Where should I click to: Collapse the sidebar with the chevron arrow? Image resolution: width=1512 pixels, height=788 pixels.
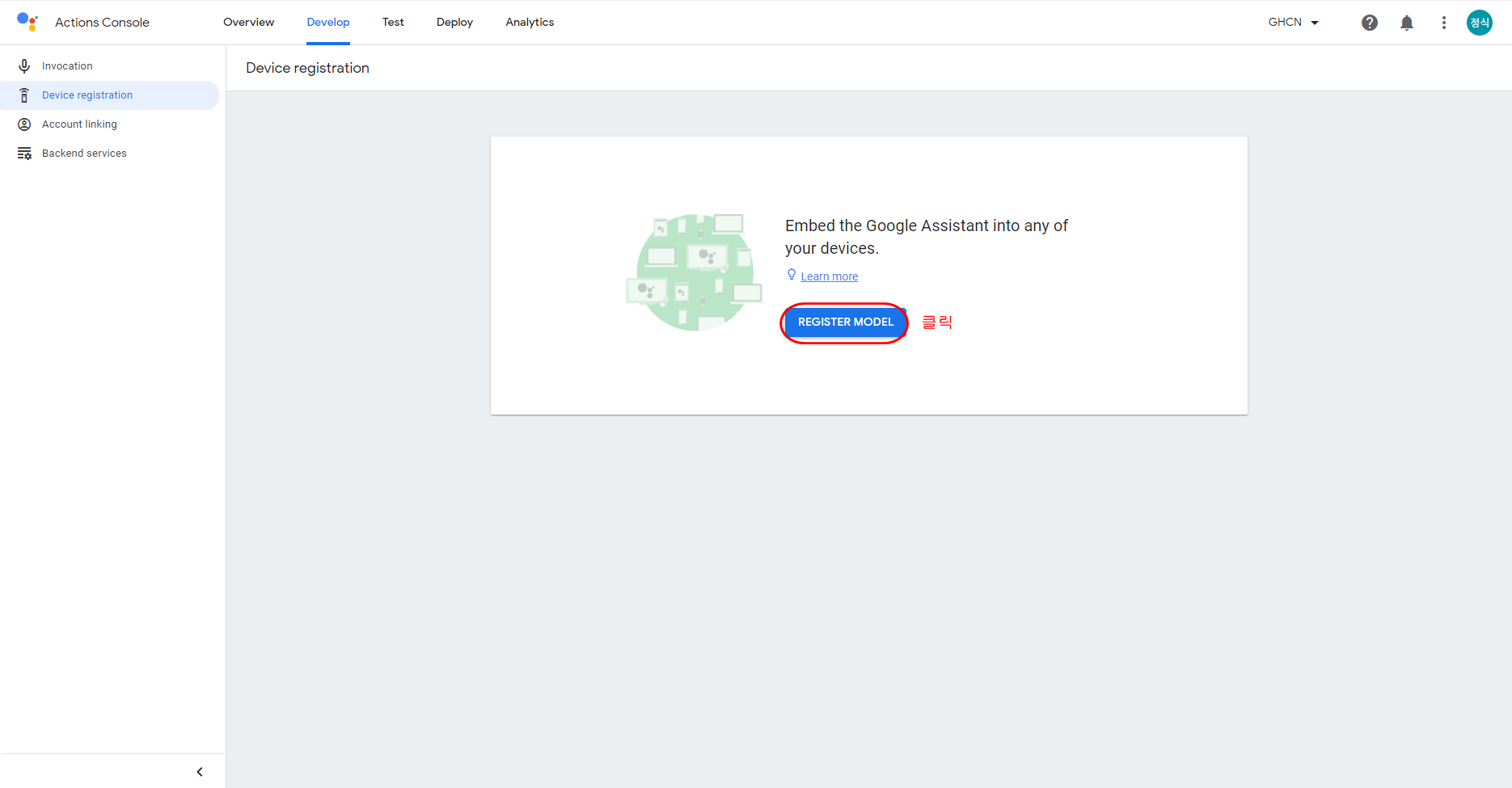(x=200, y=772)
